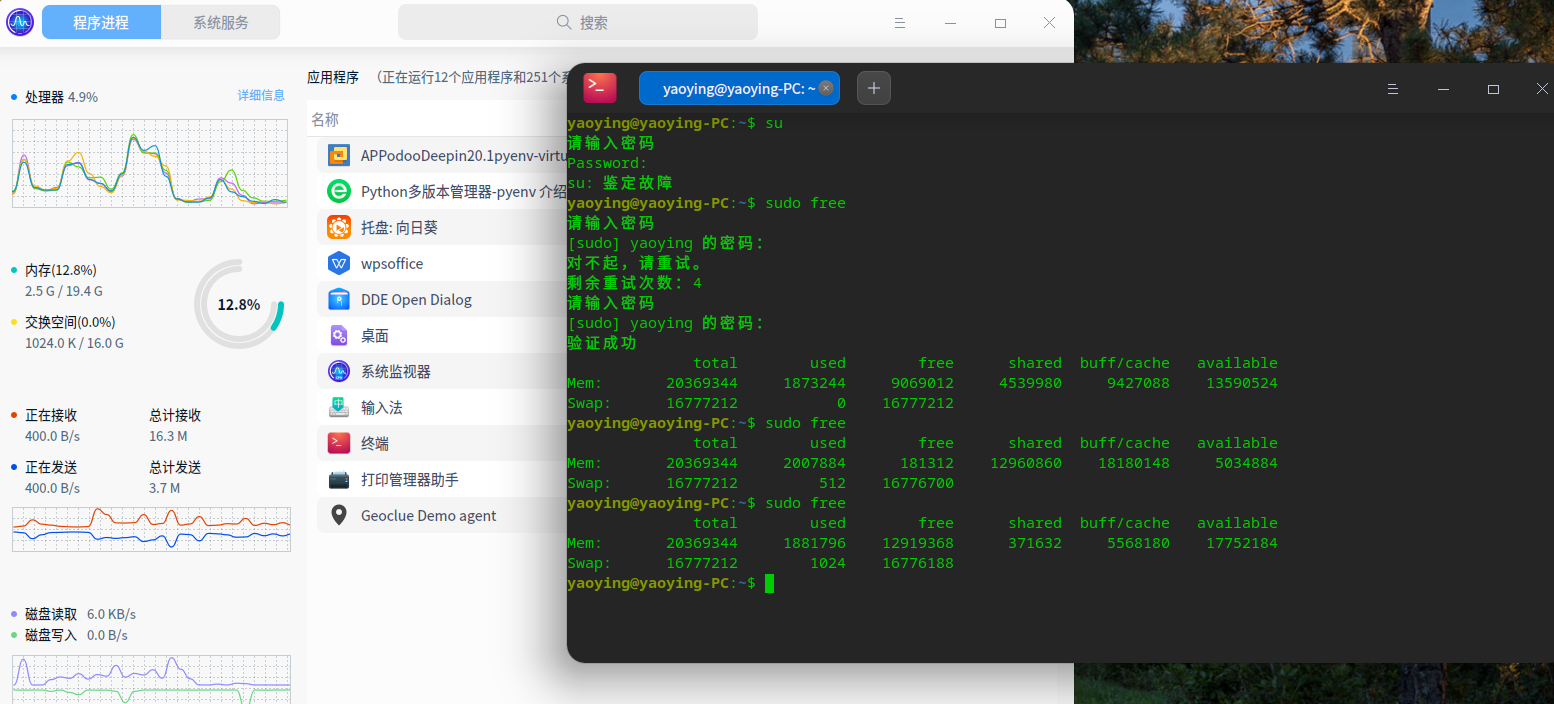Click the 总计接收 label
The image size is (1554, 704).
point(175,415)
